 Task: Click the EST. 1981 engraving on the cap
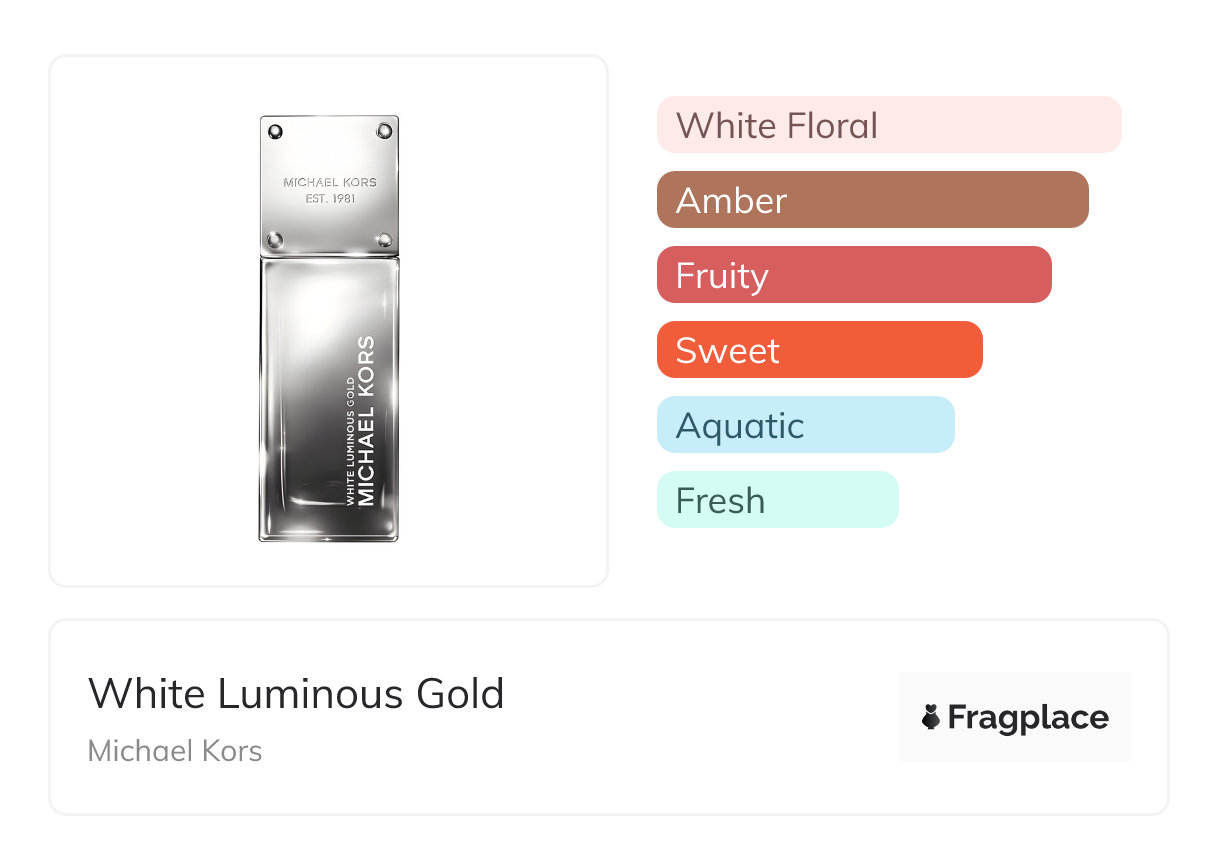coord(330,198)
